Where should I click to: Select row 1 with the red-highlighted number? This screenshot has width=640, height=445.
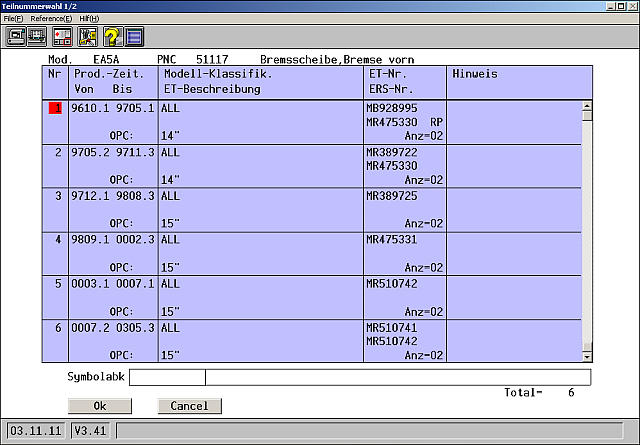55,108
